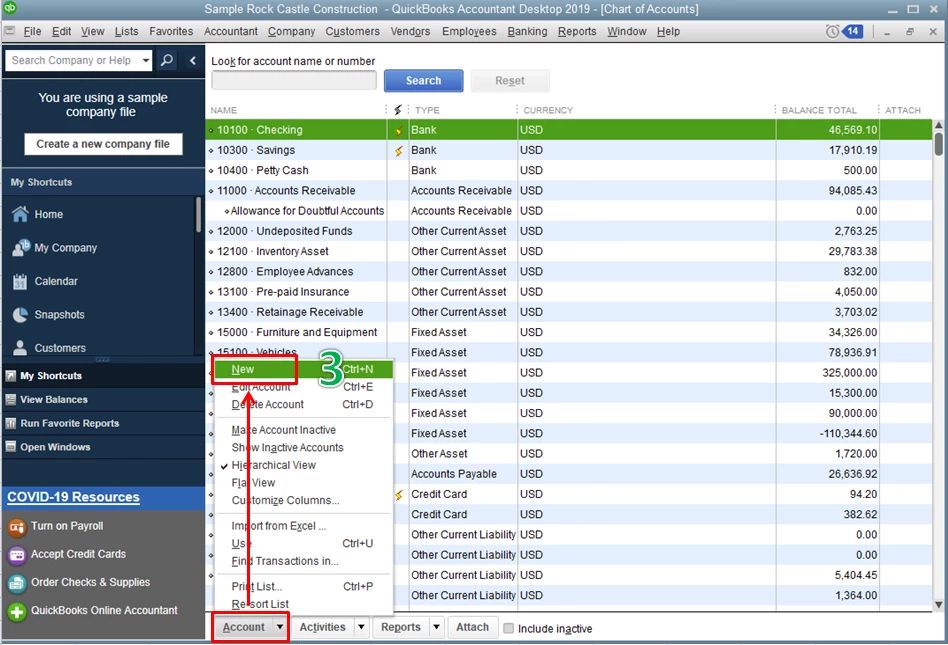Select the 13100 Pre-paid Insurance row

tap(569, 292)
